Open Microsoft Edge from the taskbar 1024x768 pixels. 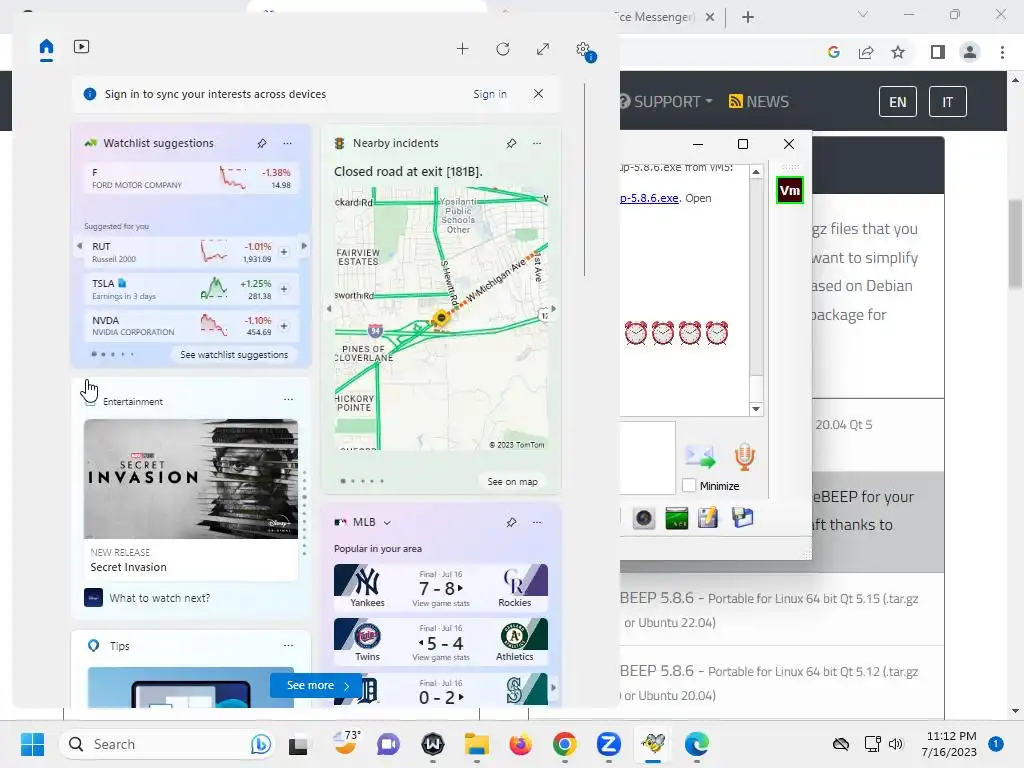[697, 744]
